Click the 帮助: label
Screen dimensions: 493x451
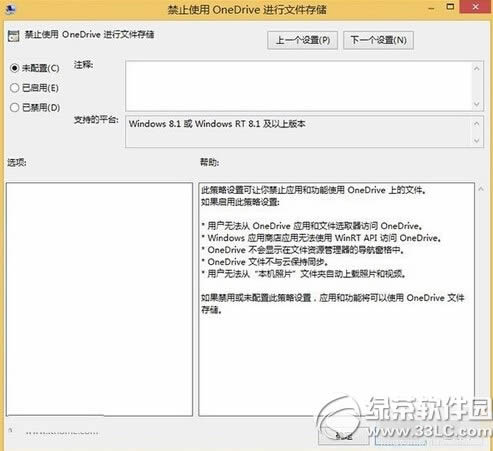tap(209, 162)
